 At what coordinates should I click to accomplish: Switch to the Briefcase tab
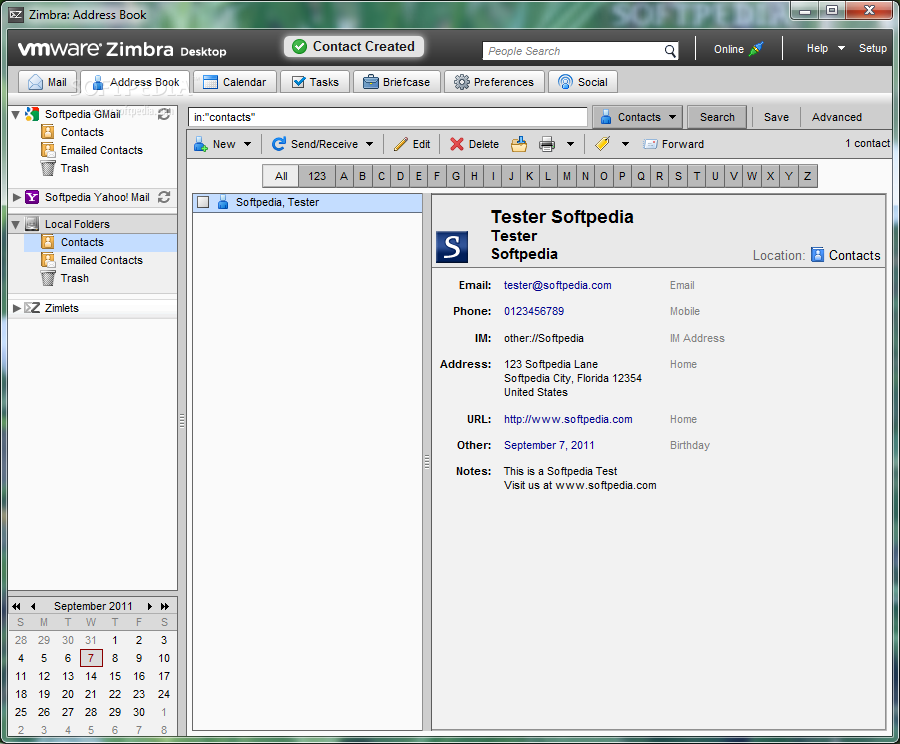(397, 82)
